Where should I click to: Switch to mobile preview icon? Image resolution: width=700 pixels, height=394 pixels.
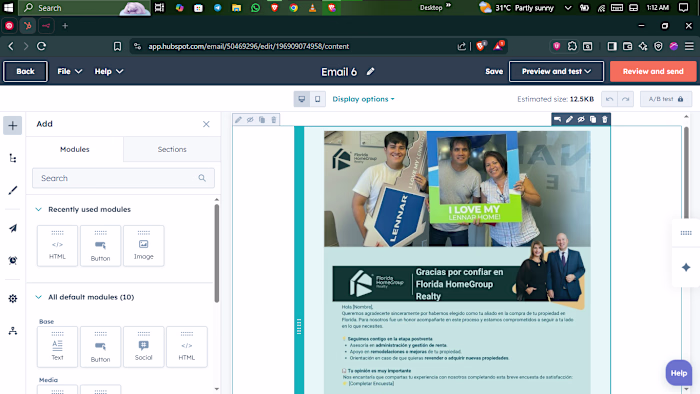pos(317,99)
